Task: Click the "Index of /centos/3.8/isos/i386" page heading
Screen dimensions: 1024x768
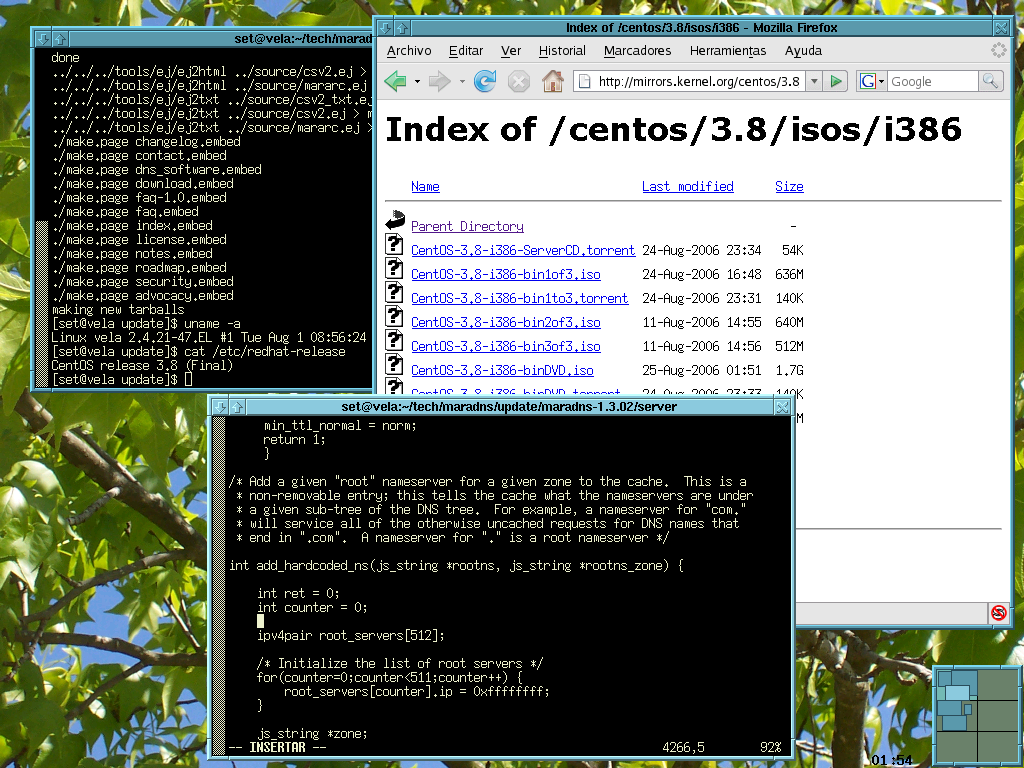Action: pos(673,129)
